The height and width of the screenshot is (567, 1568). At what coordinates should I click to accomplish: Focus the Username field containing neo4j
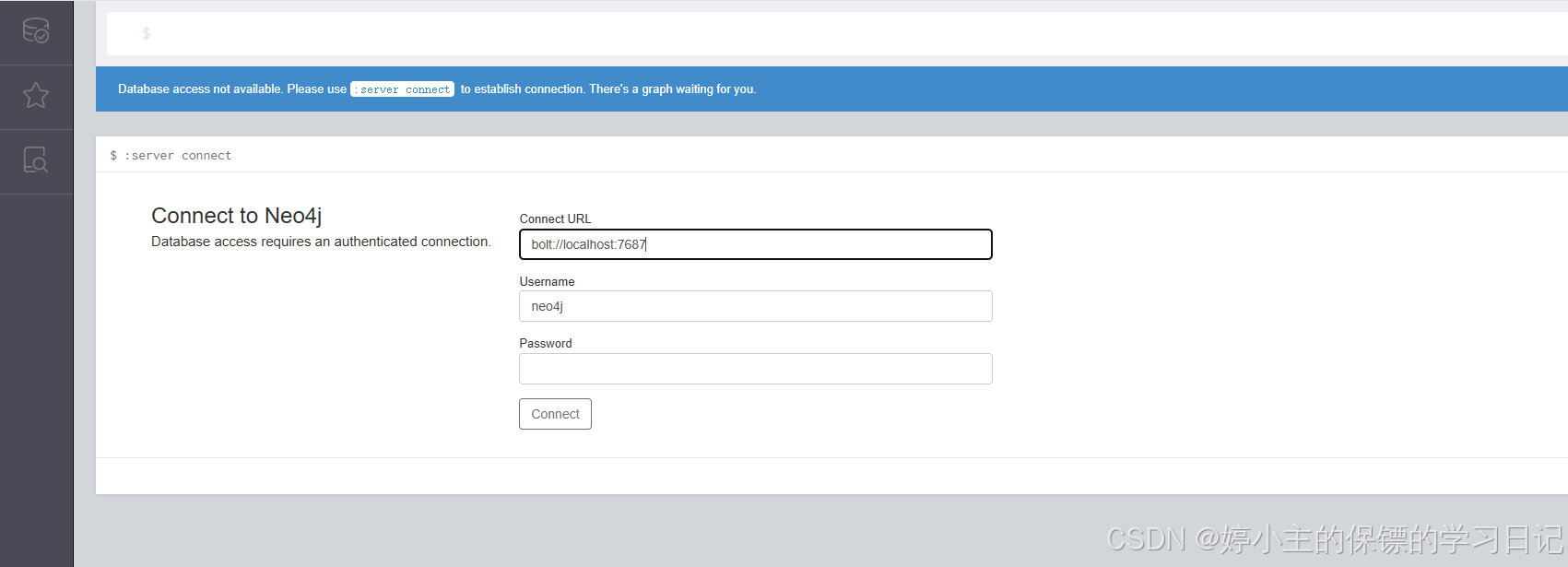[756, 306]
